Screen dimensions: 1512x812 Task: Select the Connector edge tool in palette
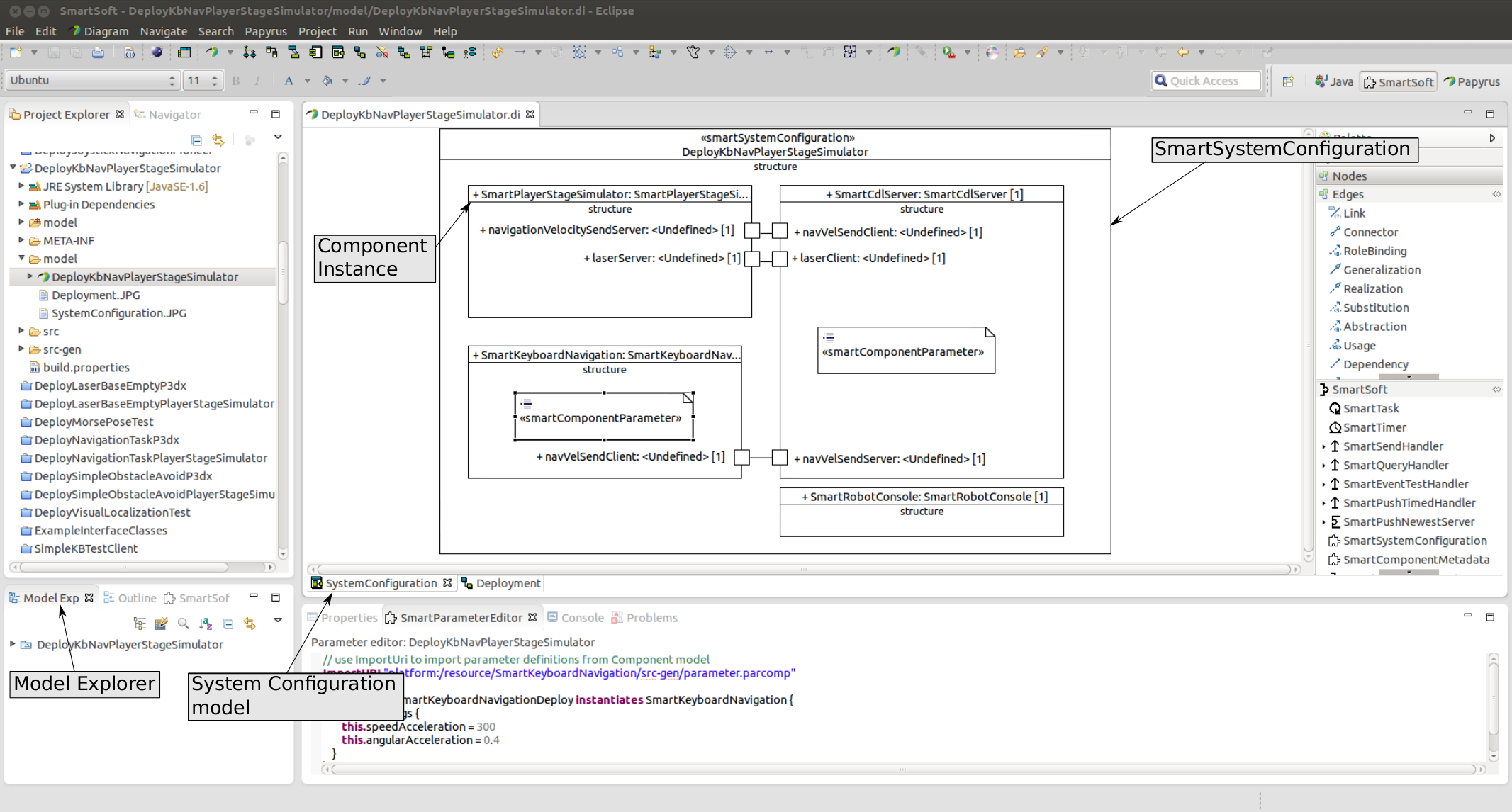1363,232
